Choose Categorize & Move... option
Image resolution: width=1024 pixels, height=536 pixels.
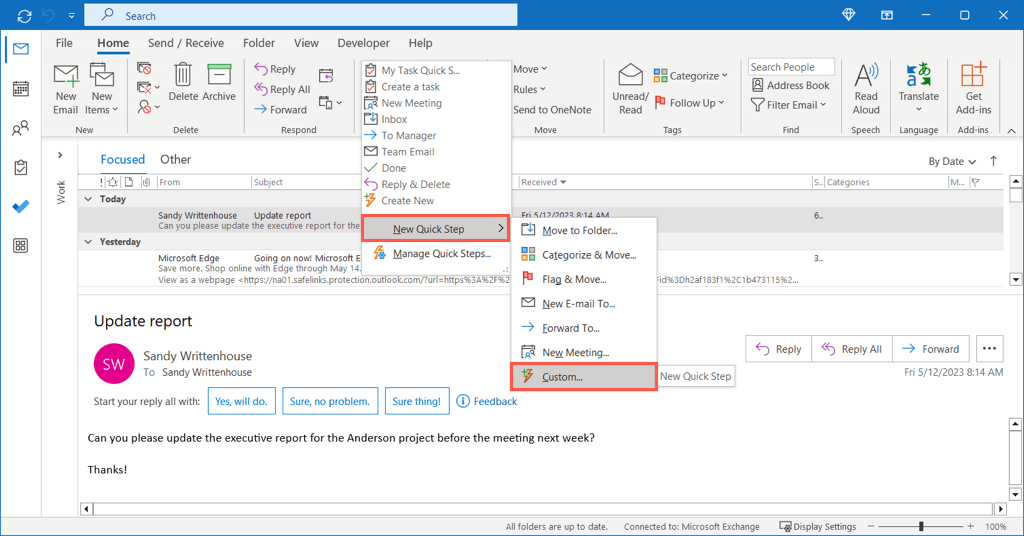[x=584, y=255]
